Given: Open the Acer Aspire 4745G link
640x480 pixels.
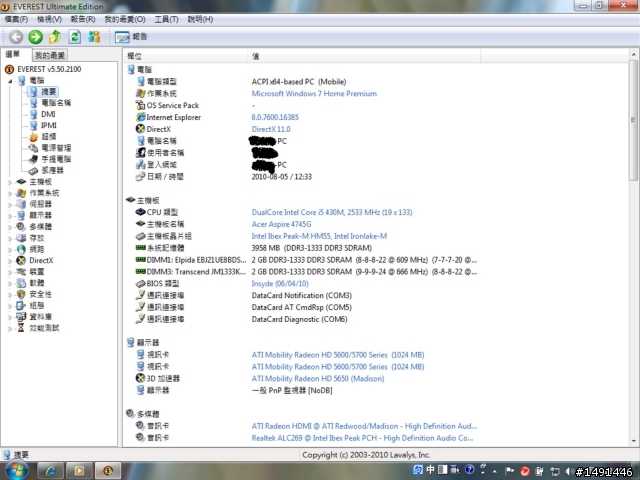Looking at the screenshot, I should coord(281,224).
